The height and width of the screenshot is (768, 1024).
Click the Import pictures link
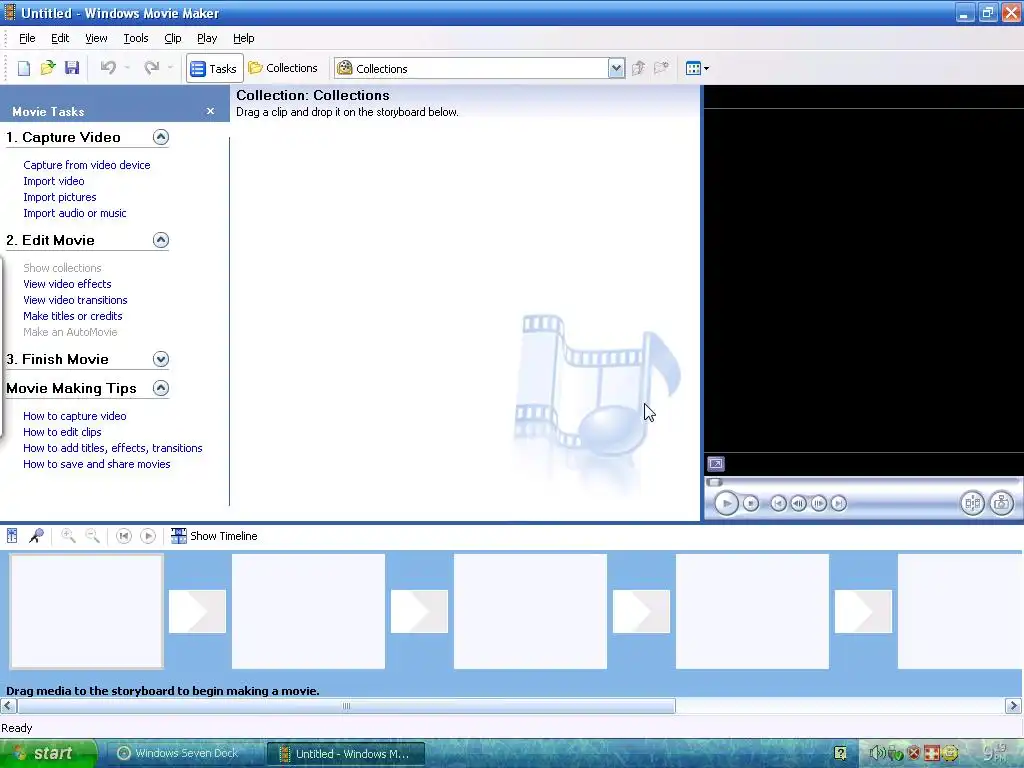[x=59, y=197]
